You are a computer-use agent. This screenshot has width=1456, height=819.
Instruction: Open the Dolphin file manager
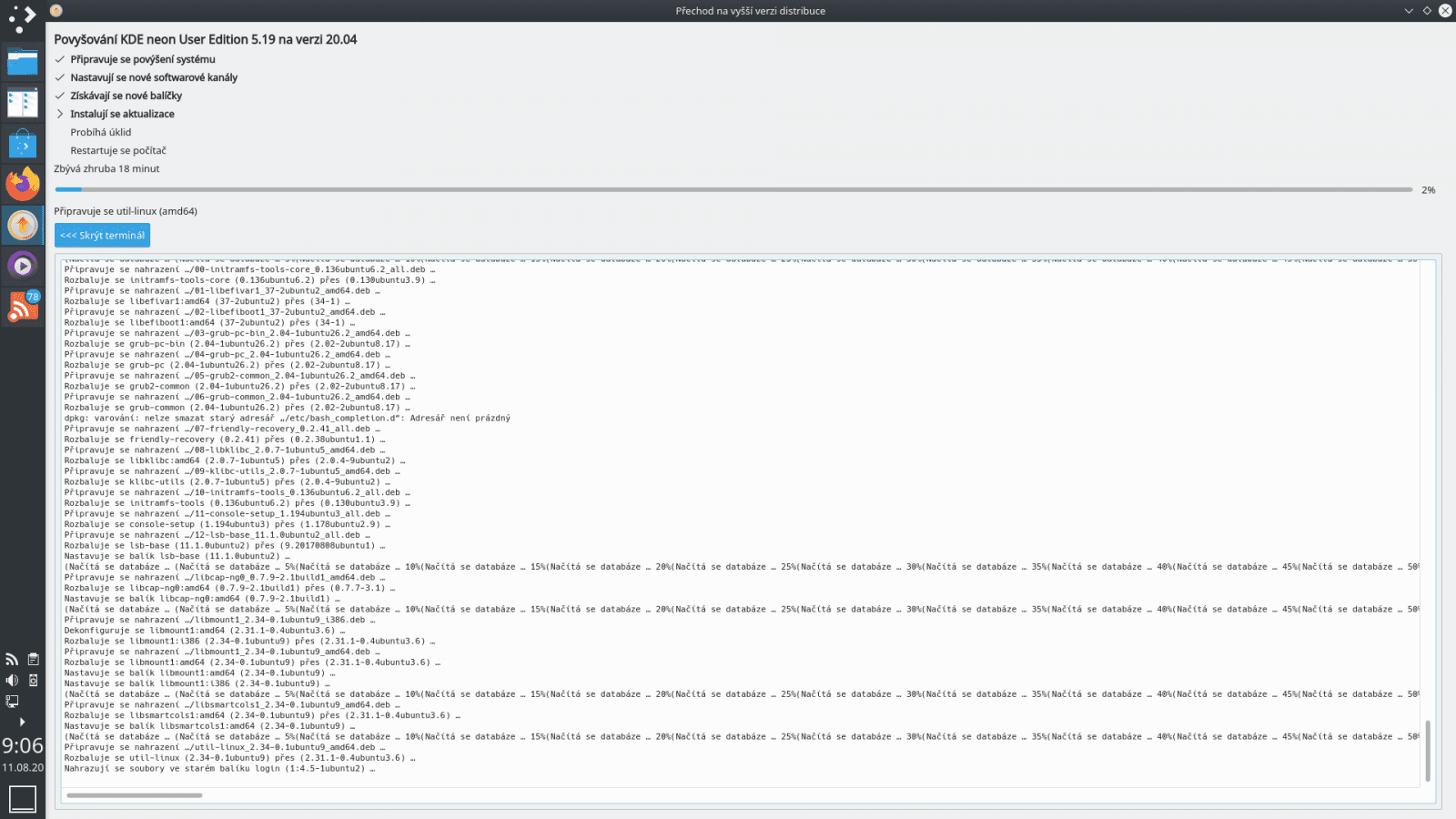[x=23, y=62]
